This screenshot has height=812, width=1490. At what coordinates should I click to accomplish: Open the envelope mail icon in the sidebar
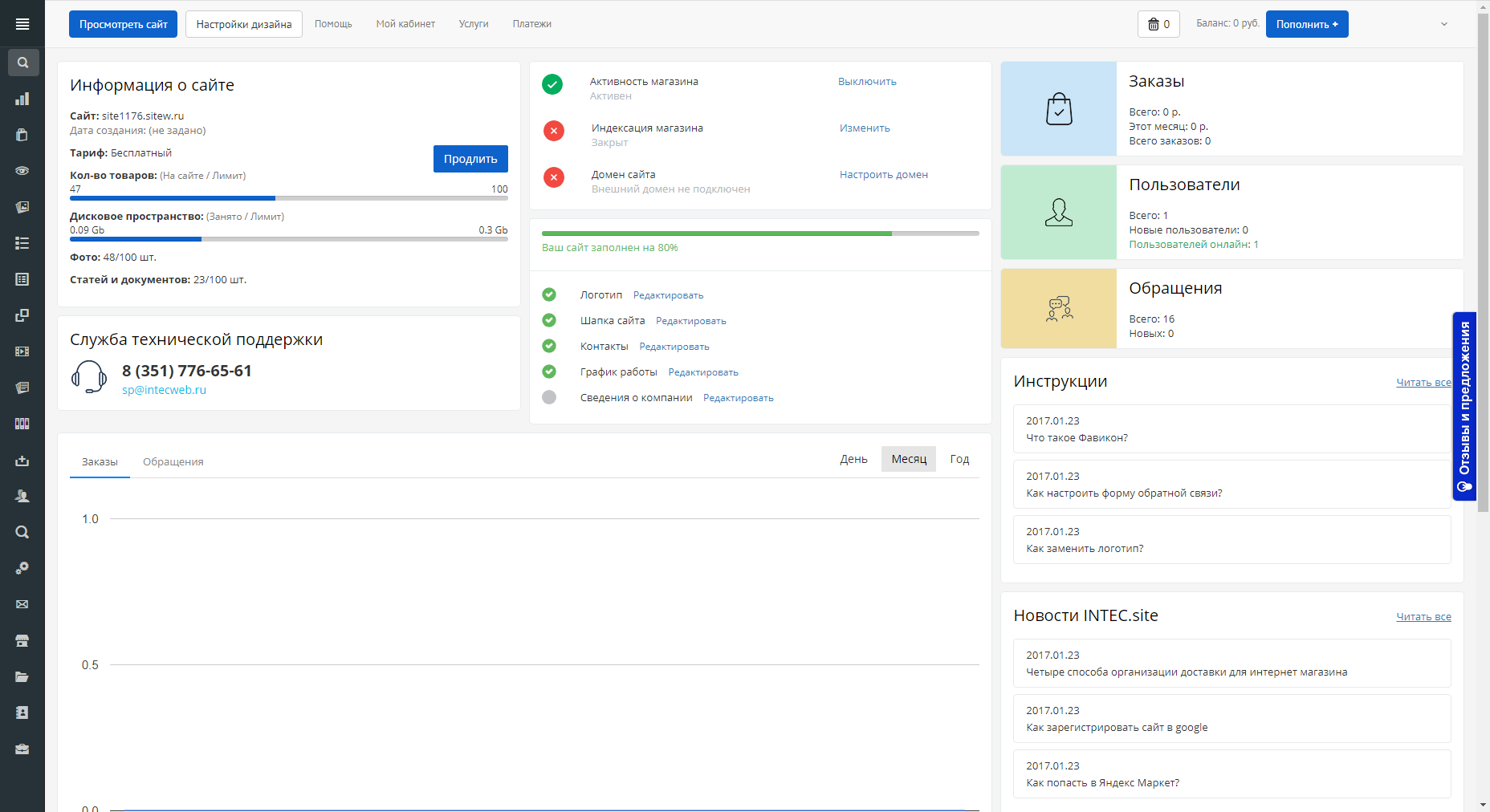tap(22, 604)
